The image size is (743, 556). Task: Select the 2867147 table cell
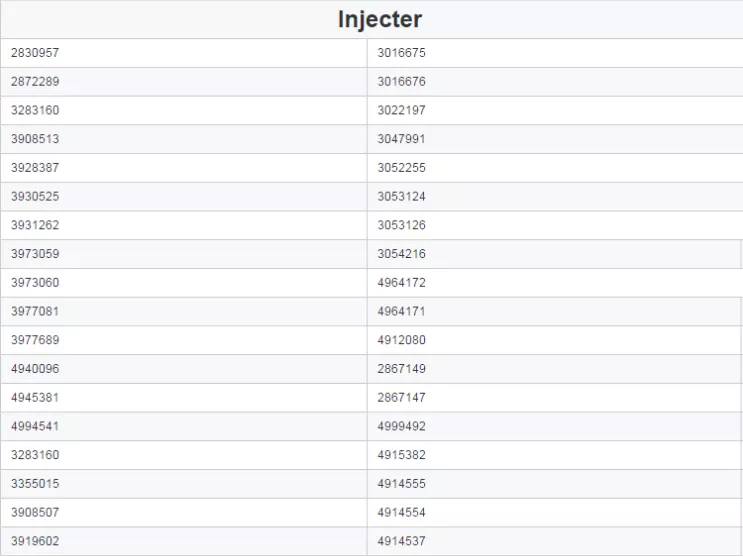tap(555, 398)
